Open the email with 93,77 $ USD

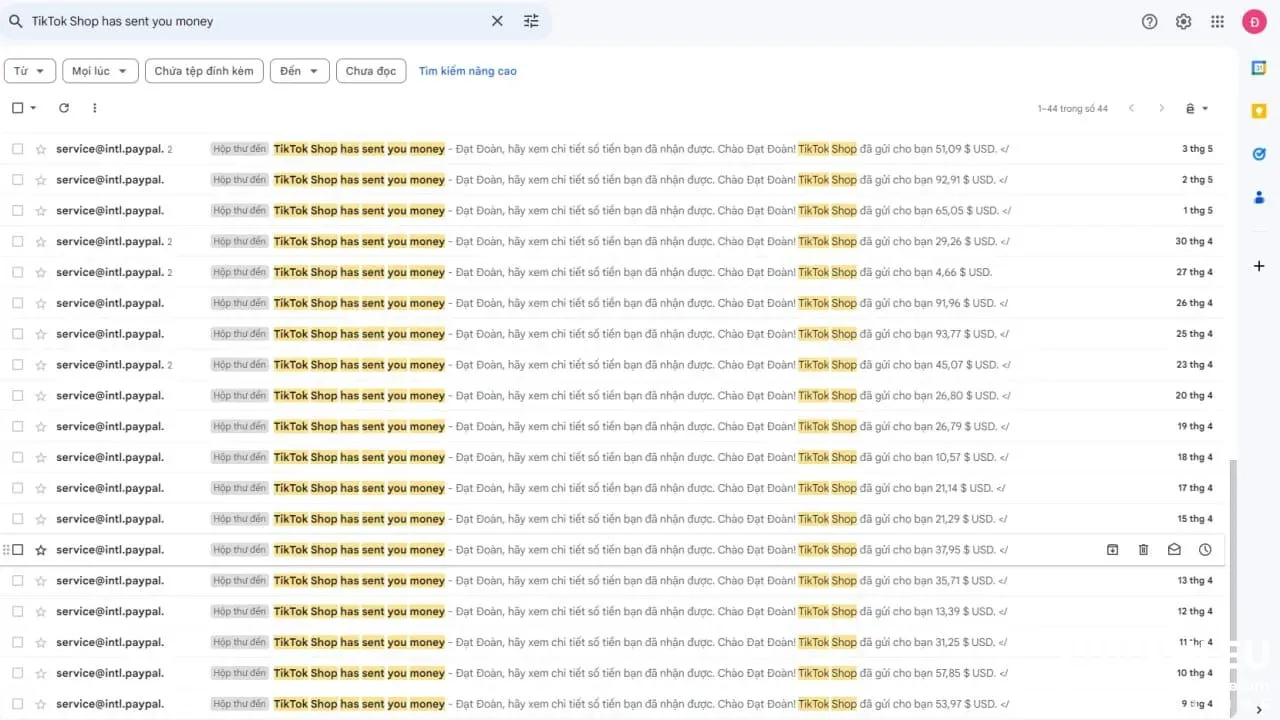pyautogui.click(x=612, y=334)
